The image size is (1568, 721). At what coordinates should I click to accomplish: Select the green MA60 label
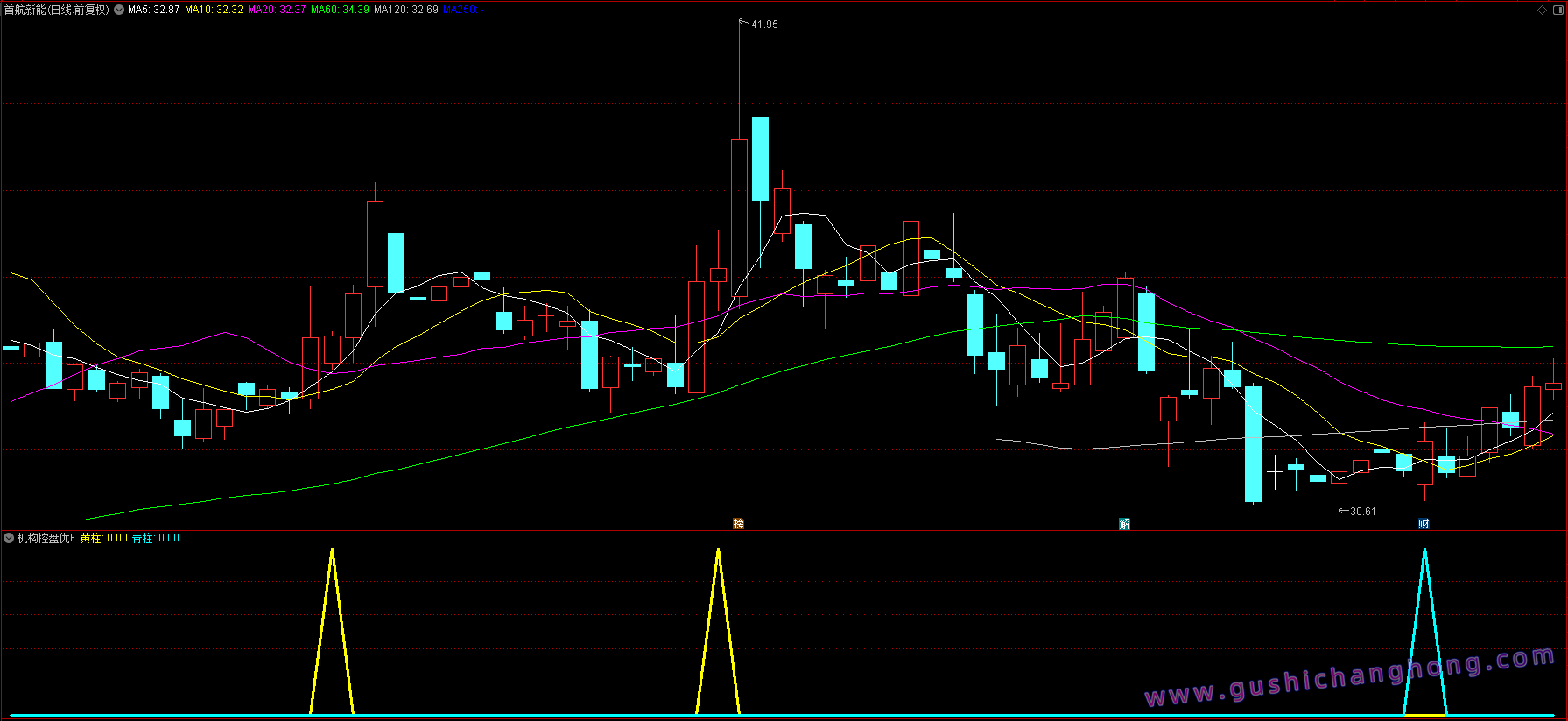[340, 10]
